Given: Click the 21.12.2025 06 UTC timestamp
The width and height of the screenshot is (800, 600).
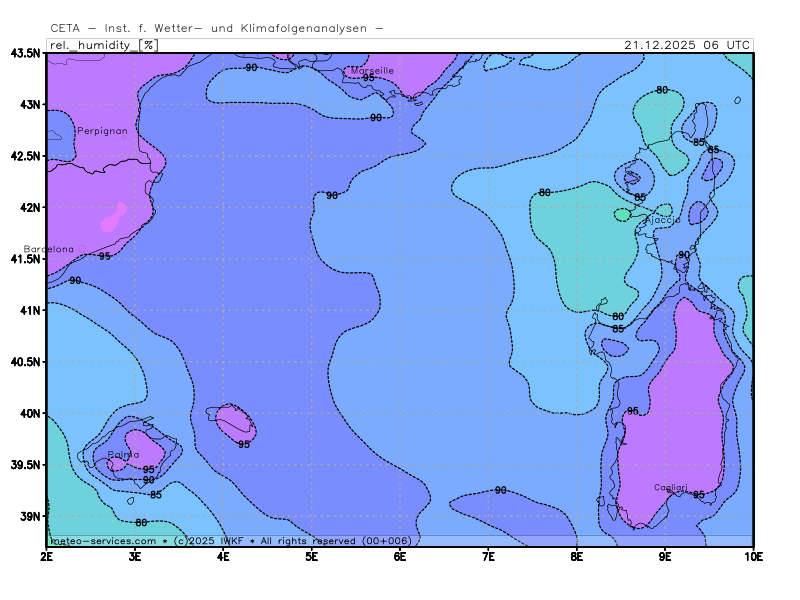Looking at the screenshot, I should 686,45.
